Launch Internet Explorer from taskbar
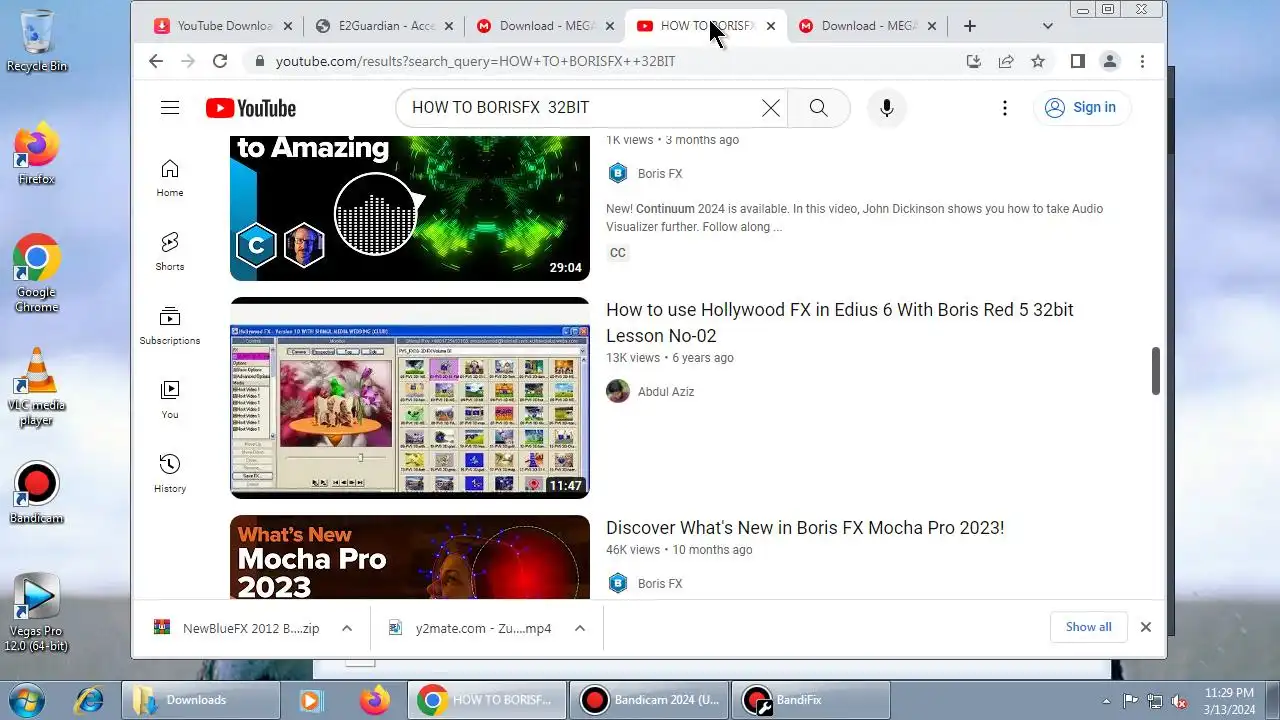Viewport: 1280px width, 720px height. (88, 700)
